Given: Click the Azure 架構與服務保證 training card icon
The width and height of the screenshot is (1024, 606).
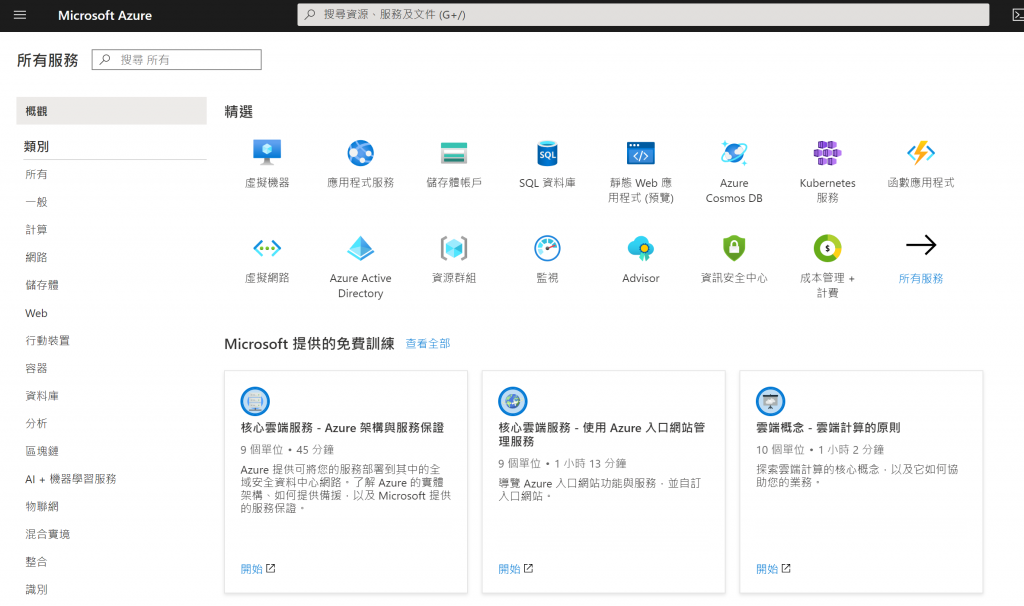Looking at the screenshot, I should 255,401.
